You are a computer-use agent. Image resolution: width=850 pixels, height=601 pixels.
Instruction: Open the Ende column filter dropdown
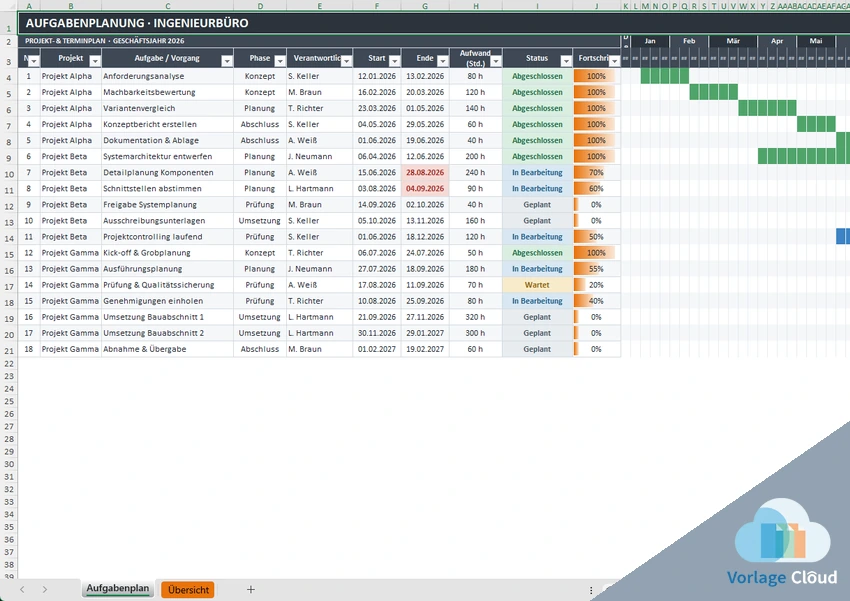442,61
